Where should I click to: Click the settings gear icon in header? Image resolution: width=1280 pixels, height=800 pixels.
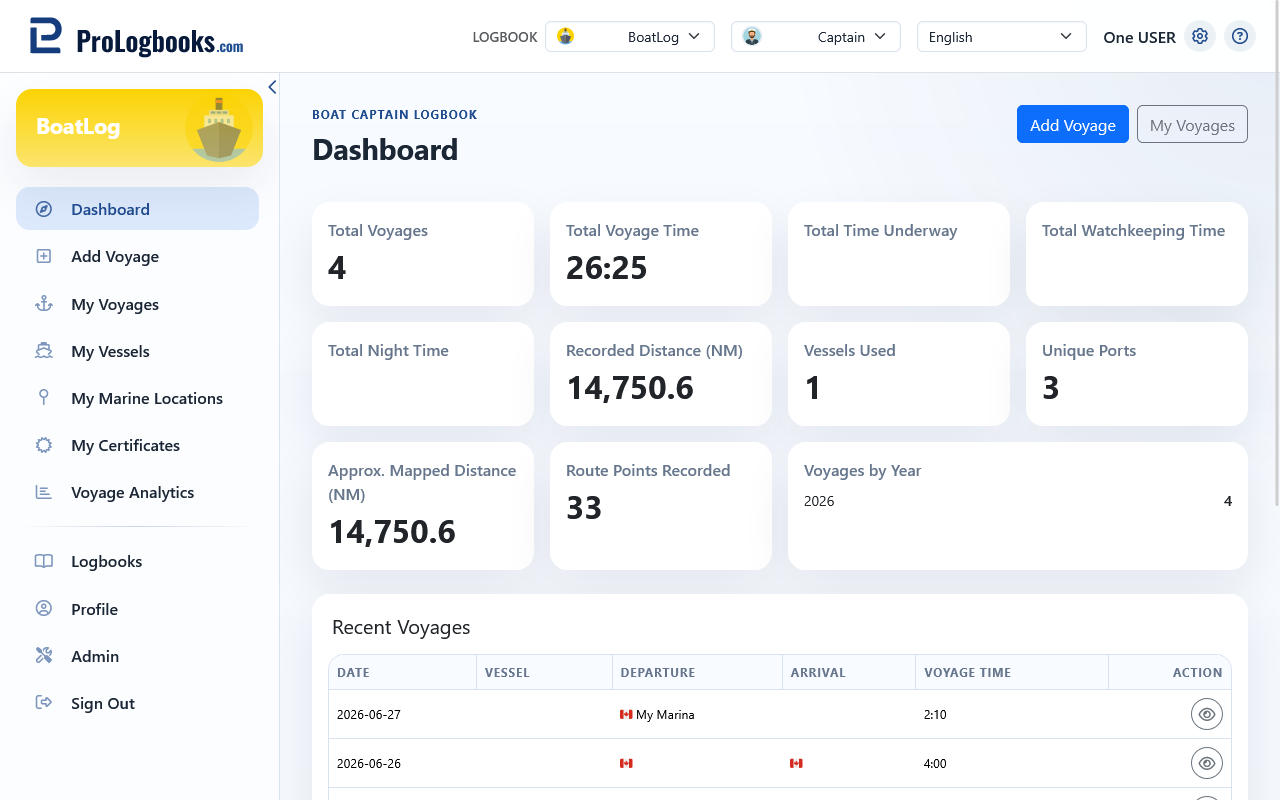coord(1200,37)
